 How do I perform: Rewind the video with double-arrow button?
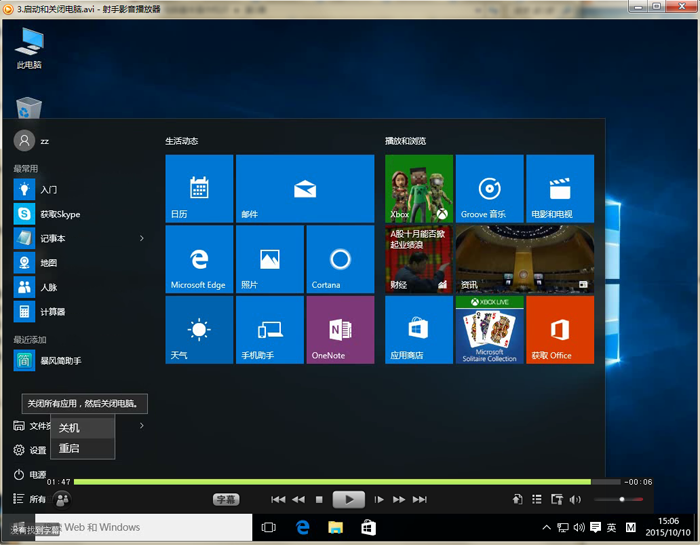tap(298, 499)
